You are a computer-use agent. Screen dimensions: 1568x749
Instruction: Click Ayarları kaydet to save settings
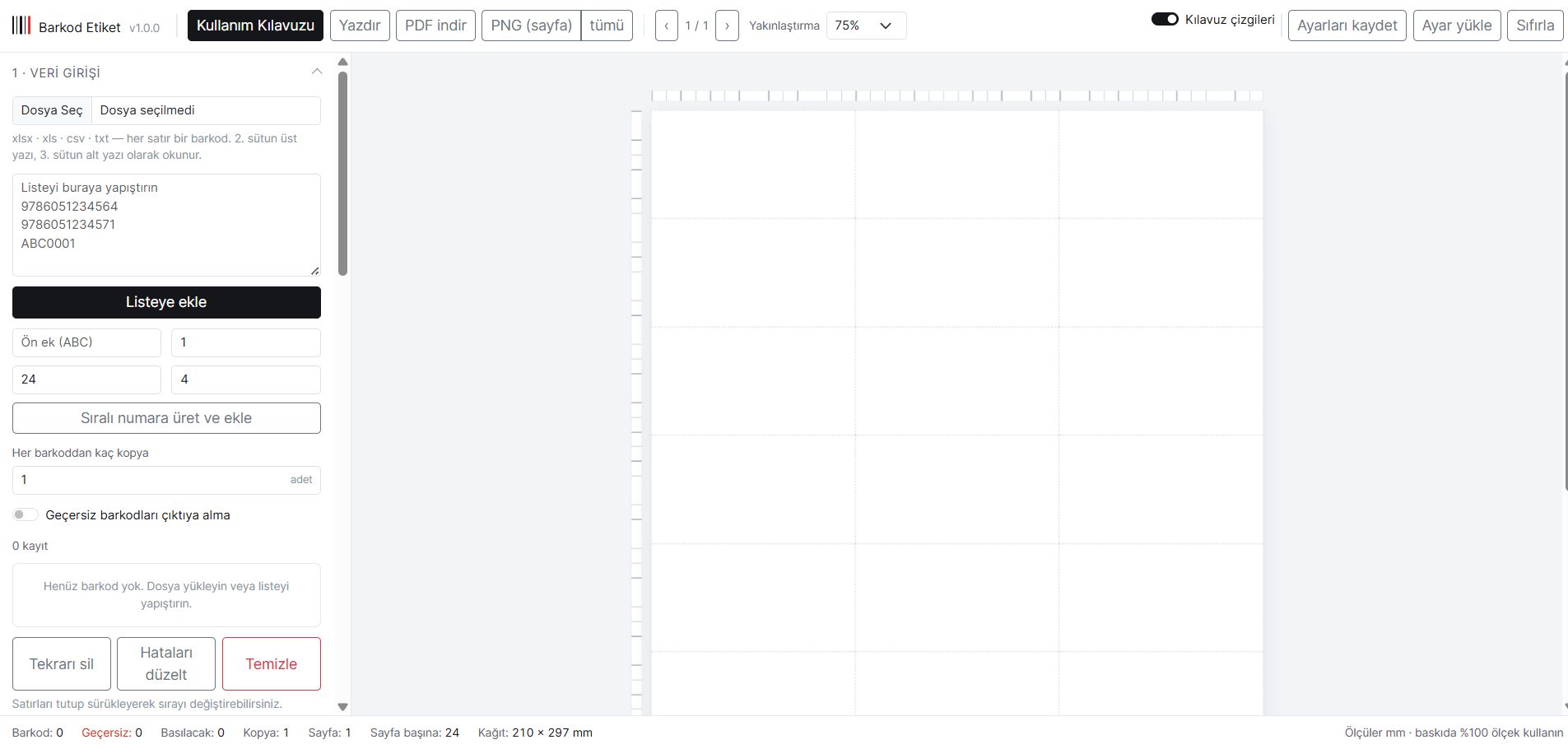[1347, 26]
